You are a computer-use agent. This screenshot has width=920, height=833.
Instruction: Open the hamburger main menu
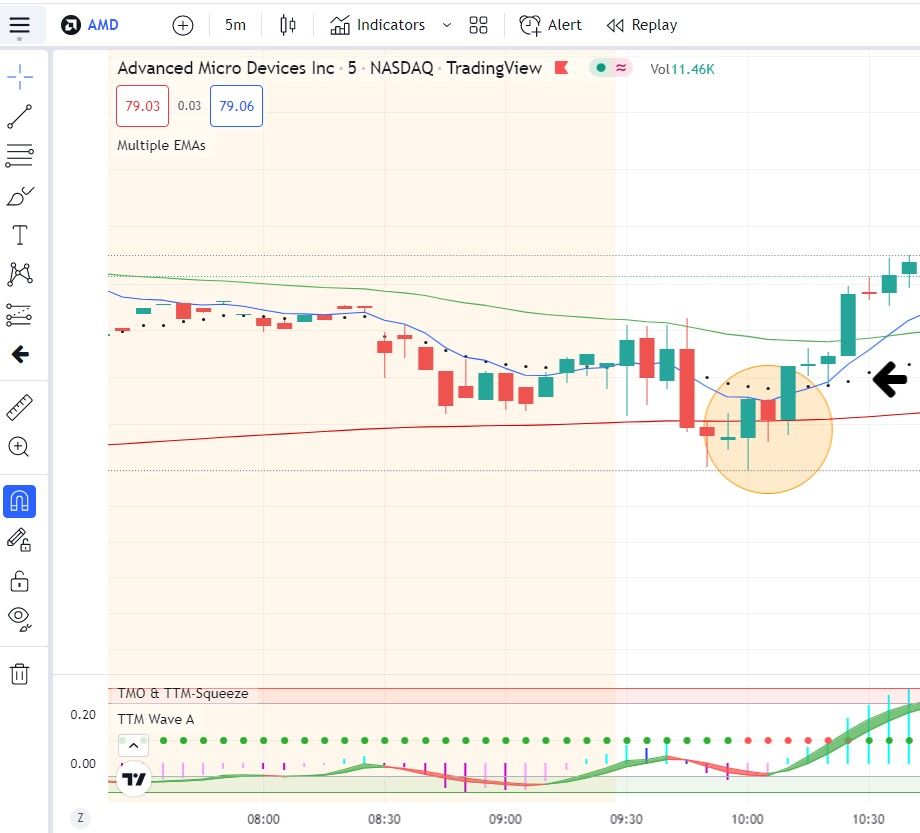point(19,25)
